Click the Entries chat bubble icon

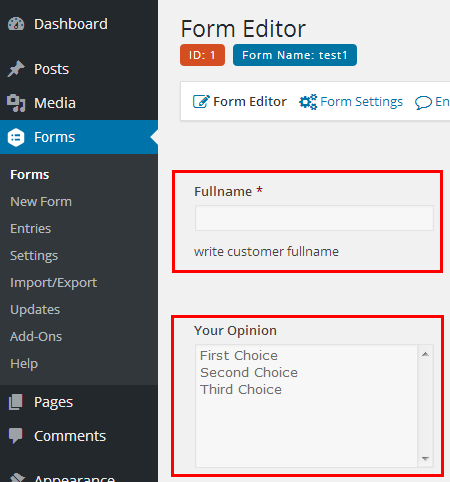coord(423,102)
